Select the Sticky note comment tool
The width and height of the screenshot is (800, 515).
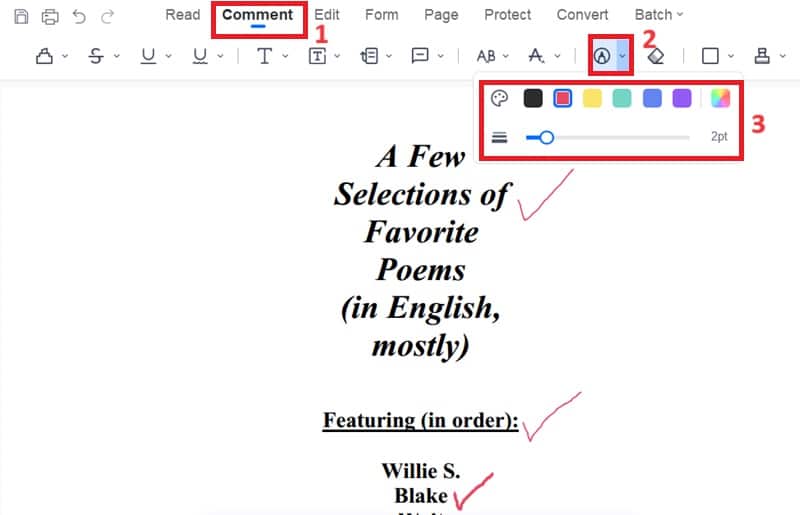[x=420, y=55]
